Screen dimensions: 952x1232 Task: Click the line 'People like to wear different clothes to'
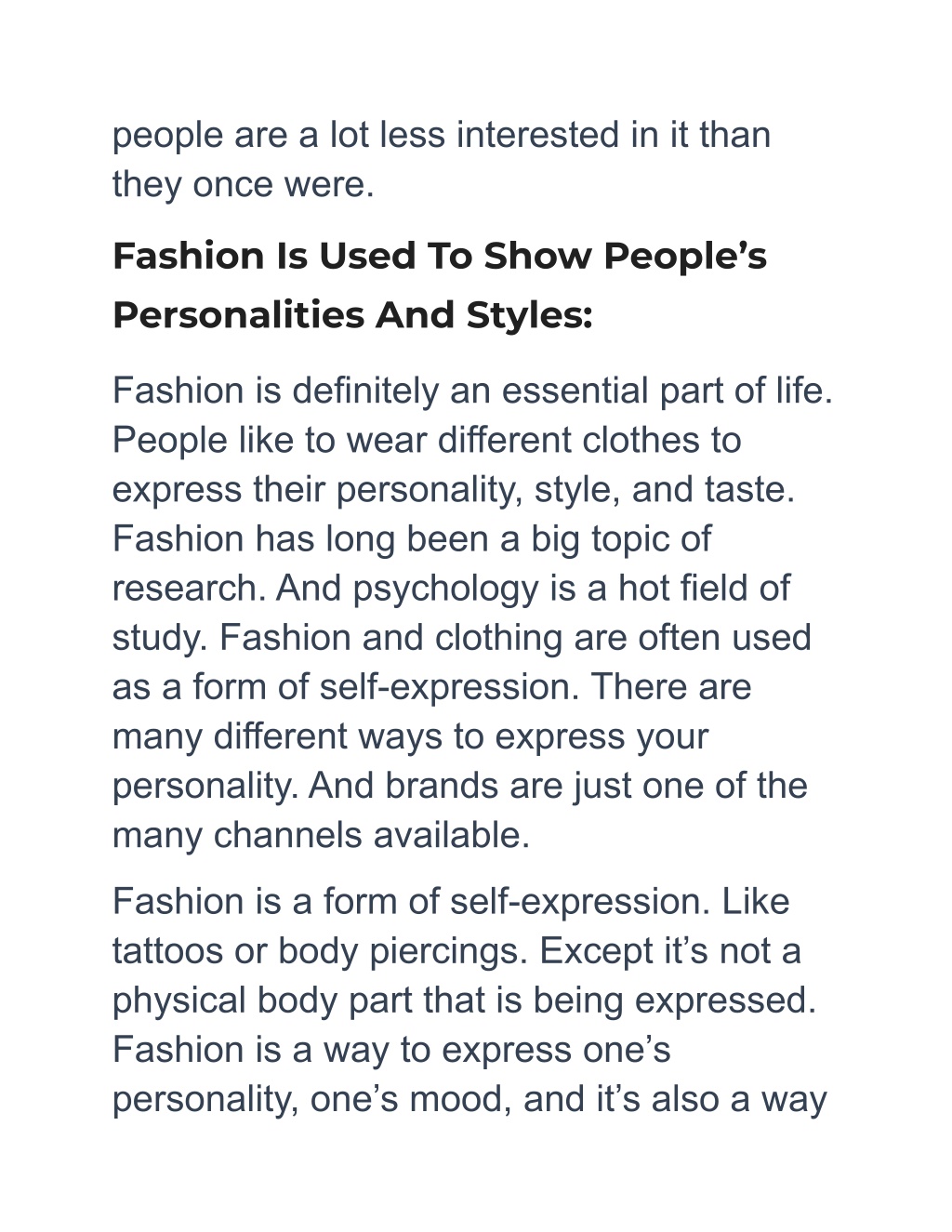[x=427, y=440]
